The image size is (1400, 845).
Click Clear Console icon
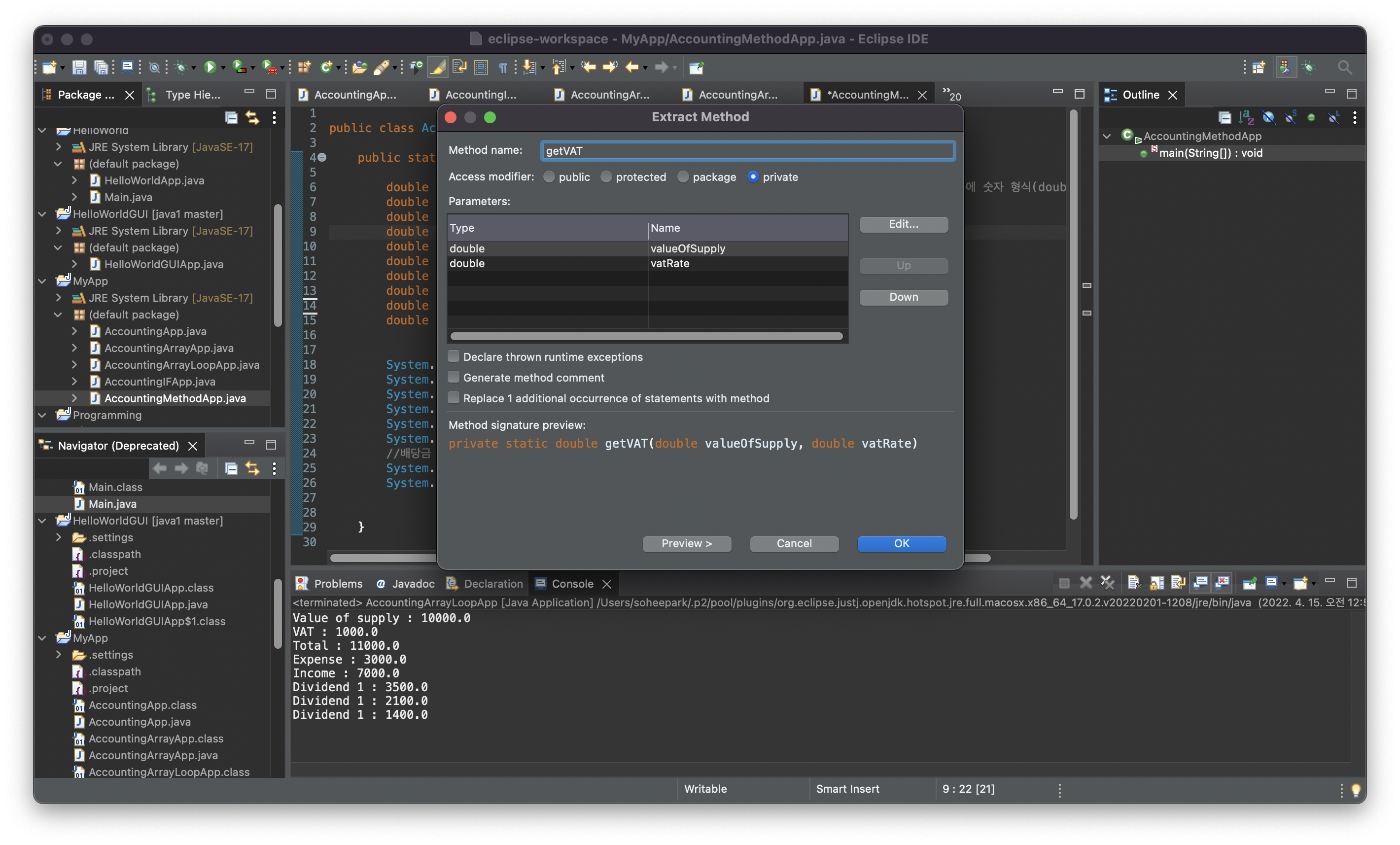1133,582
